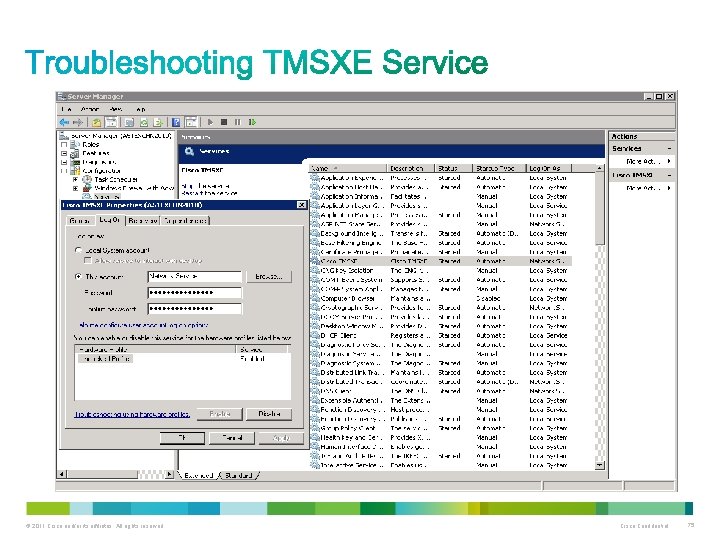The image size is (720, 540).
Task: Open the Troubleshooting using hardware profiles link
Action: pyautogui.click(x=132, y=414)
